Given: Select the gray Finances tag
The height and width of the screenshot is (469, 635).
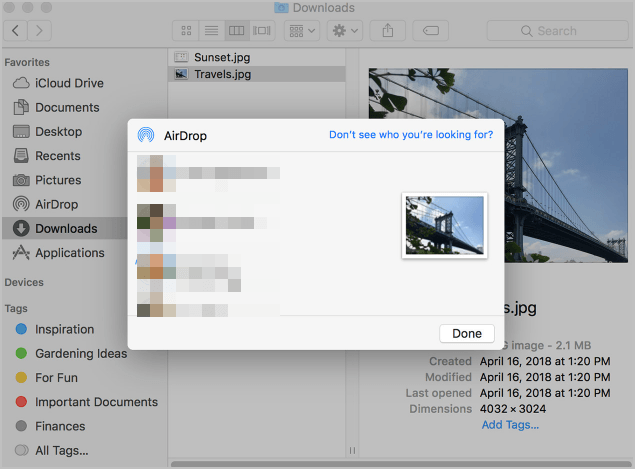Looking at the screenshot, I should [51, 426].
